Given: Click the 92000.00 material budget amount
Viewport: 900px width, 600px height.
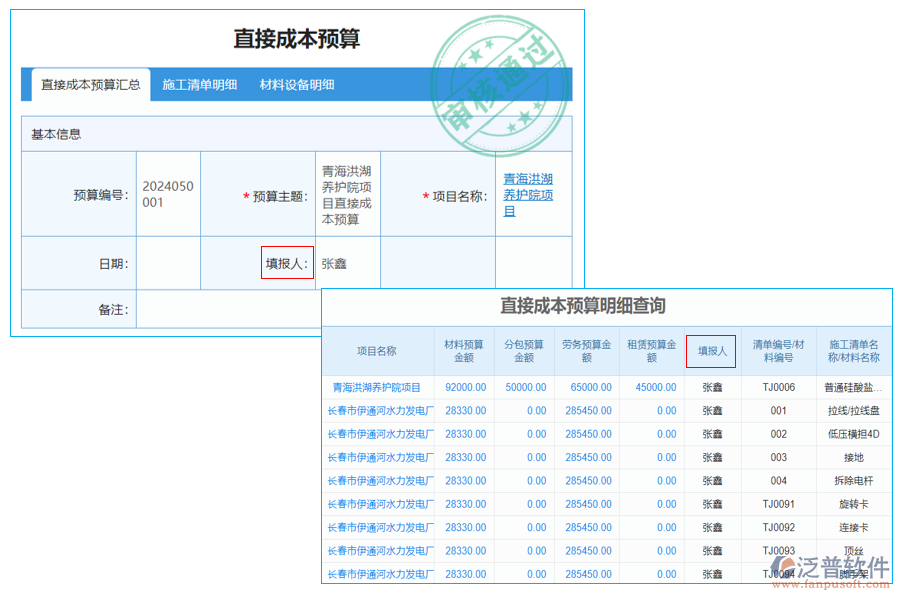Looking at the screenshot, I should point(465,387).
